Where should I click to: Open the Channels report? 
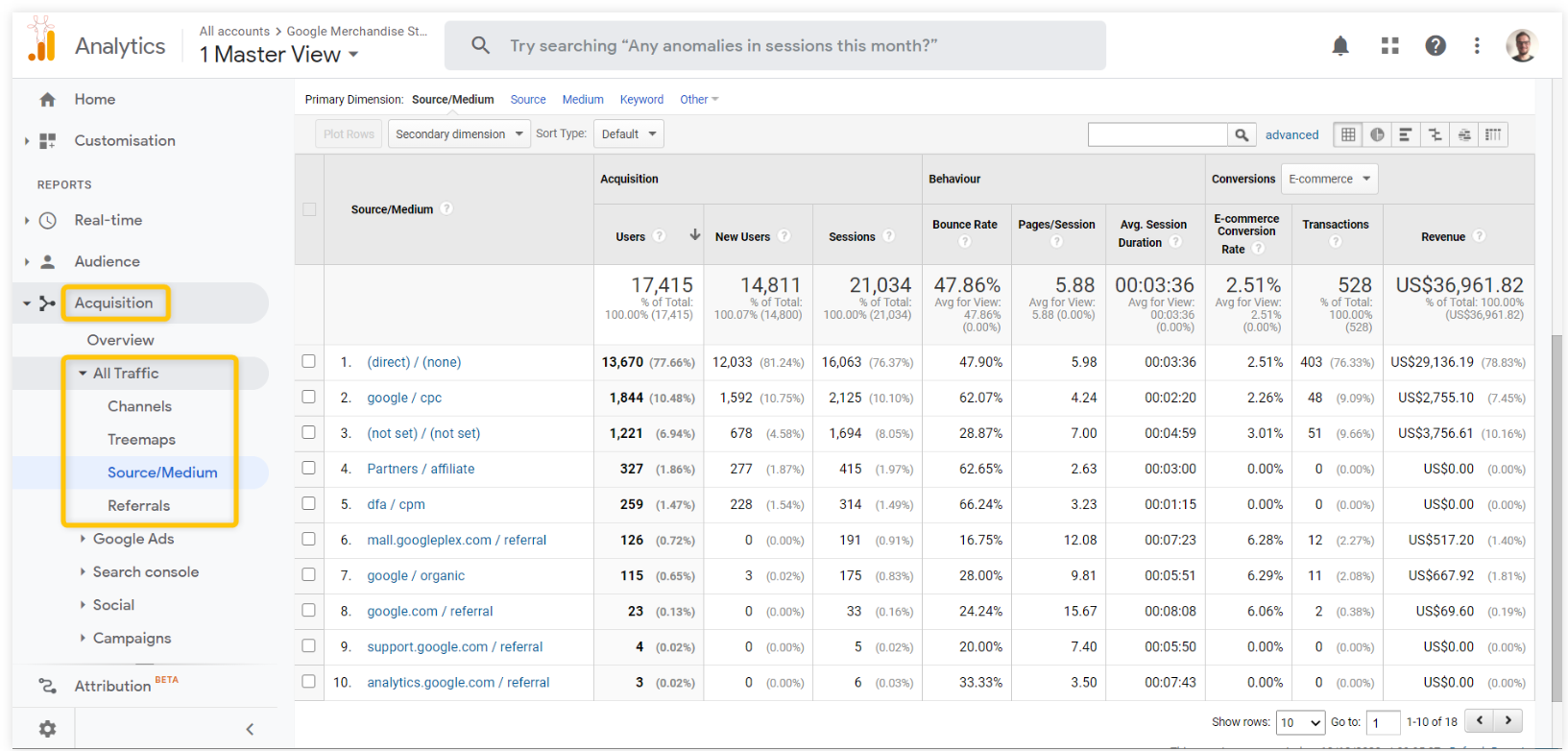139,406
